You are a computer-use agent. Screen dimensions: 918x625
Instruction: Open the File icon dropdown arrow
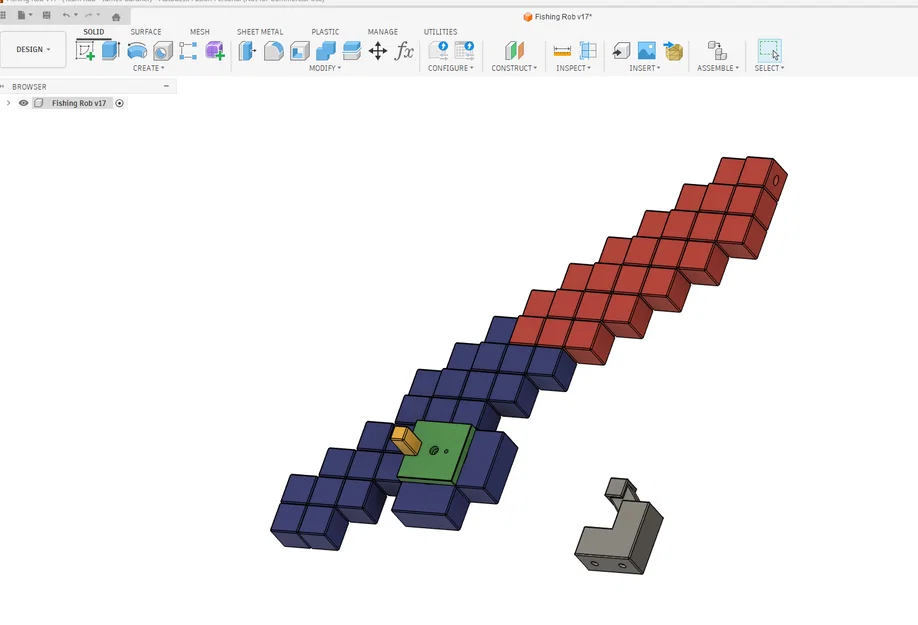click(x=30, y=15)
